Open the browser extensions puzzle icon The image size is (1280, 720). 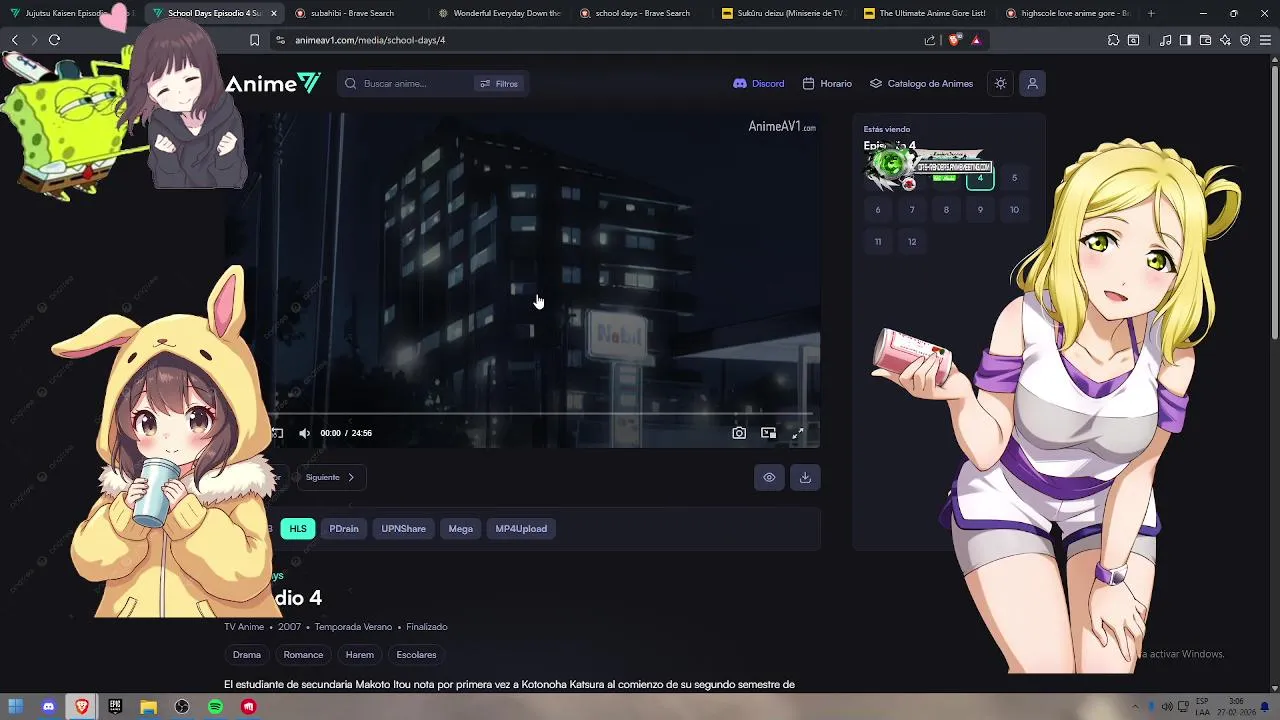point(1113,40)
